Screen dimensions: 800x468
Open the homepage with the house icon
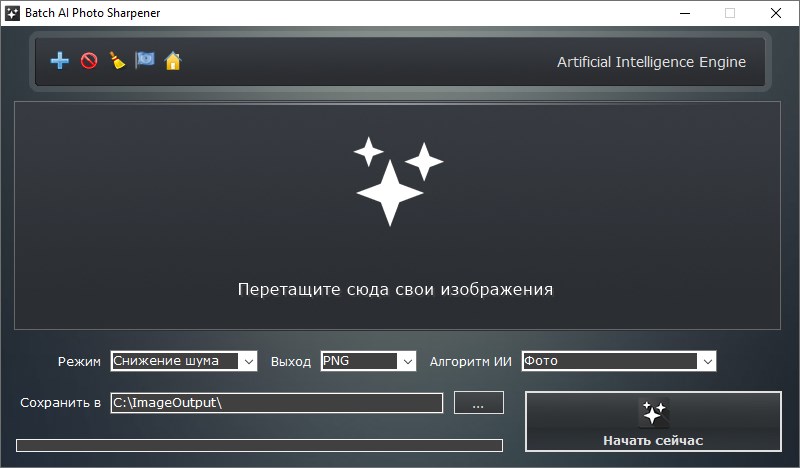[x=173, y=61]
